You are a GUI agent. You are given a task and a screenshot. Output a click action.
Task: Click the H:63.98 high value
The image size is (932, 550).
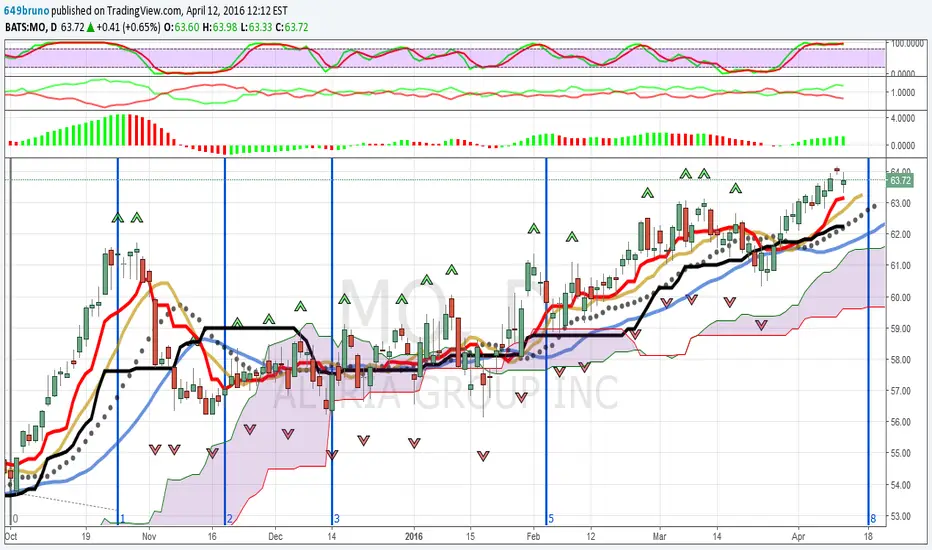click(x=219, y=27)
